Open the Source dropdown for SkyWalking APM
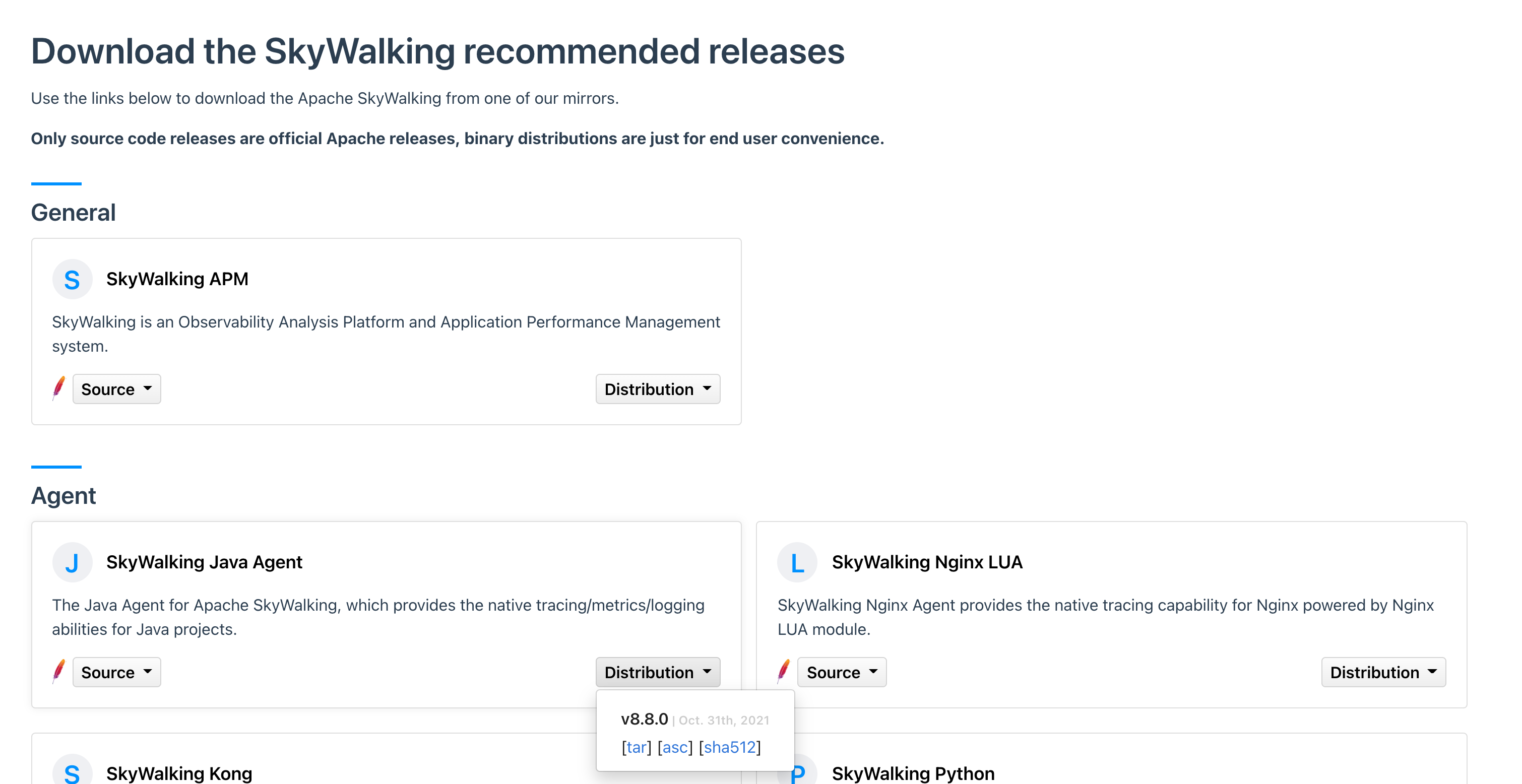The height and width of the screenshot is (784, 1522). (116, 389)
